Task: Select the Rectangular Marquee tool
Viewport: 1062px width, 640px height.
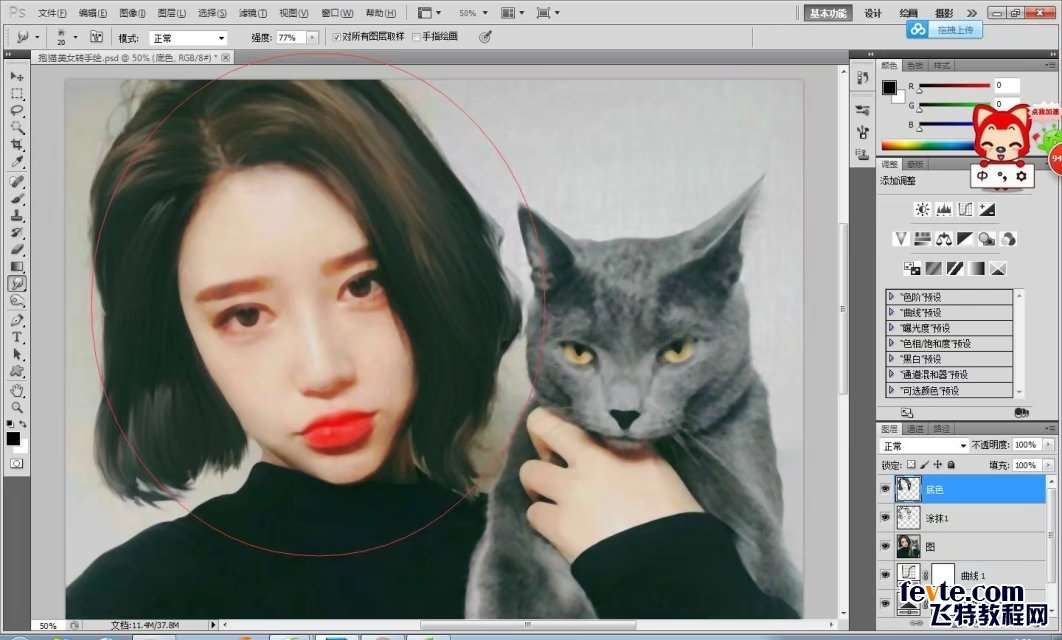Action: (x=17, y=93)
